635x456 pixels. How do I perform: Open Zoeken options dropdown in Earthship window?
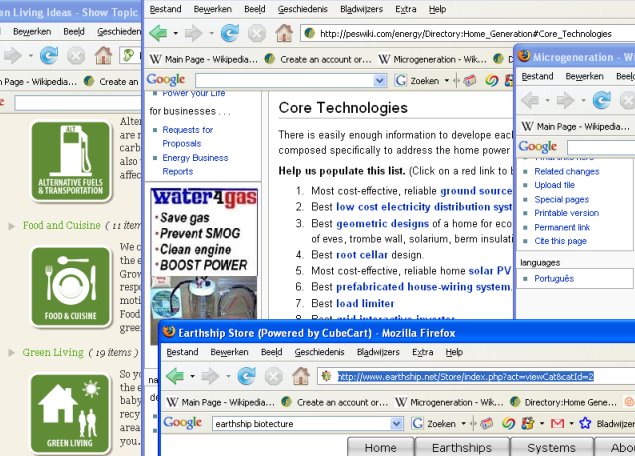(x=464, y=424)
